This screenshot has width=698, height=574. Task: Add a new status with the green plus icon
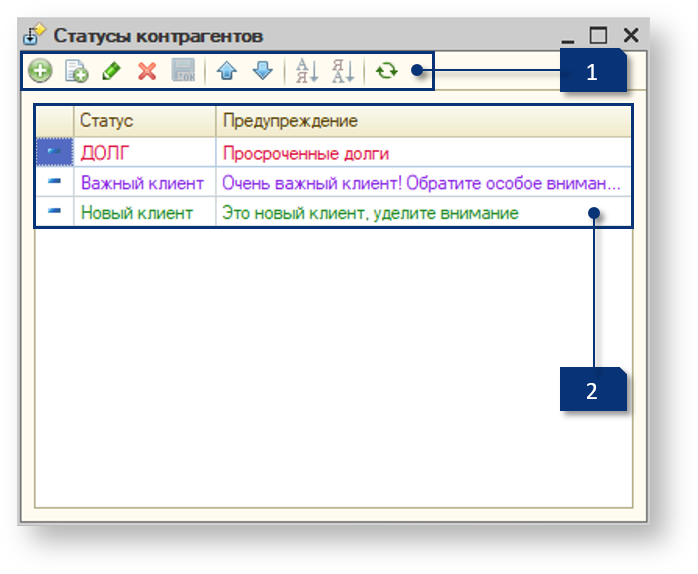40,71
